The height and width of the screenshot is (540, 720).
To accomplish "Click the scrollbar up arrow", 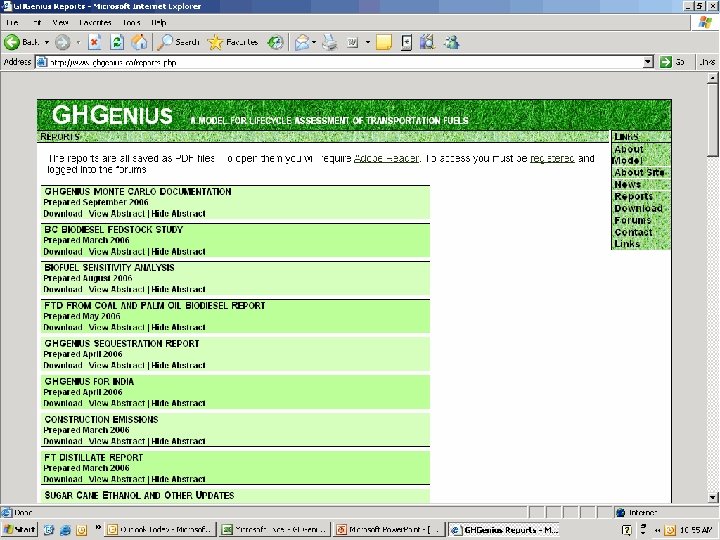I will click(x=712, y=78).
